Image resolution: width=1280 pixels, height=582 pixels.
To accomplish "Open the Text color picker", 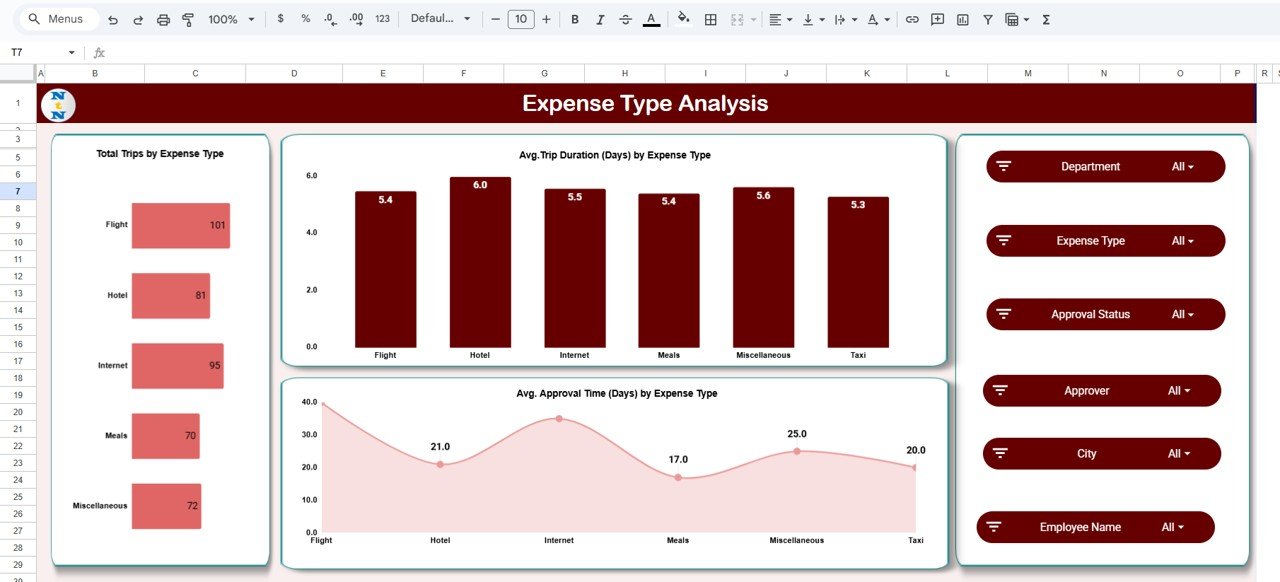I will pos(650,18).
